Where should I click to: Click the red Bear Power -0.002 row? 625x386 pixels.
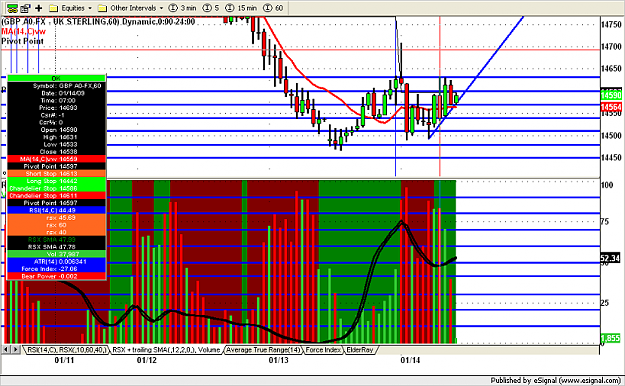click(x=56, y=276)
